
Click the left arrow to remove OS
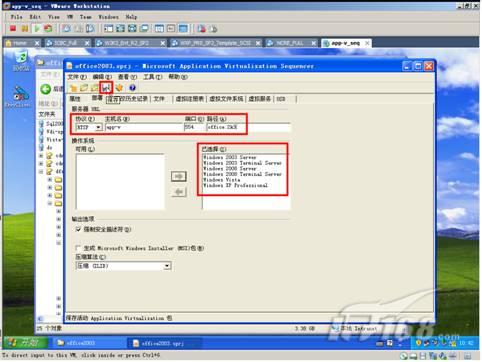pos(179,192)
